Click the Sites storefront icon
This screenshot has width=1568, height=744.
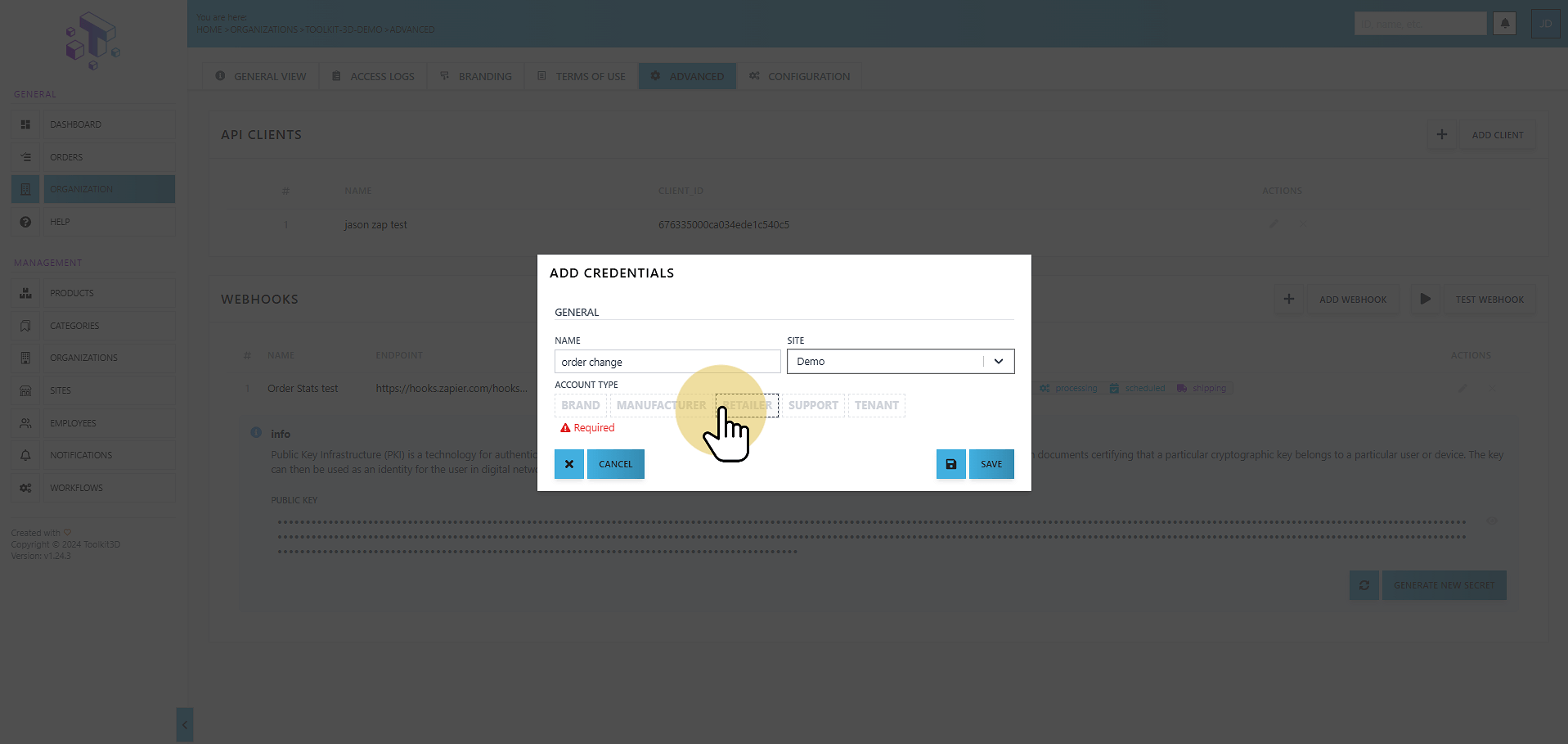point(25,390)
